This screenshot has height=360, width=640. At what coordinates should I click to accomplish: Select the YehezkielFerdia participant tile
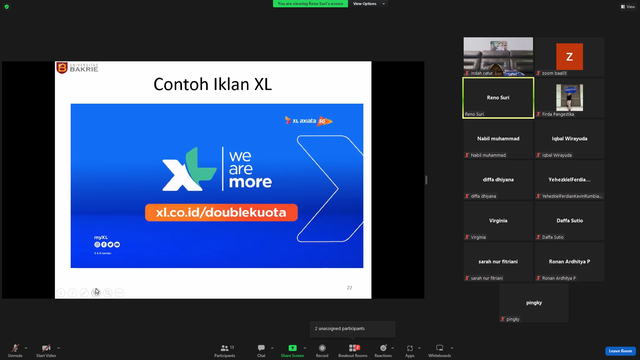pos(569,180)
